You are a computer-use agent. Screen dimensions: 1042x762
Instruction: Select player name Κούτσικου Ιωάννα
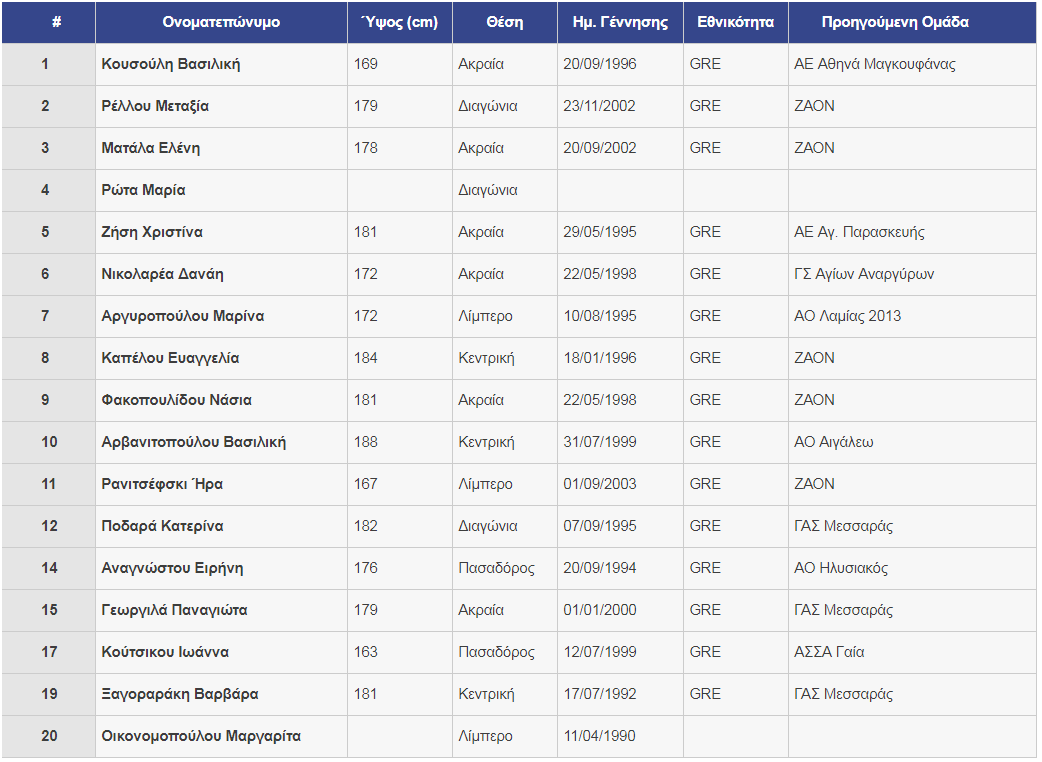point(165,652)
